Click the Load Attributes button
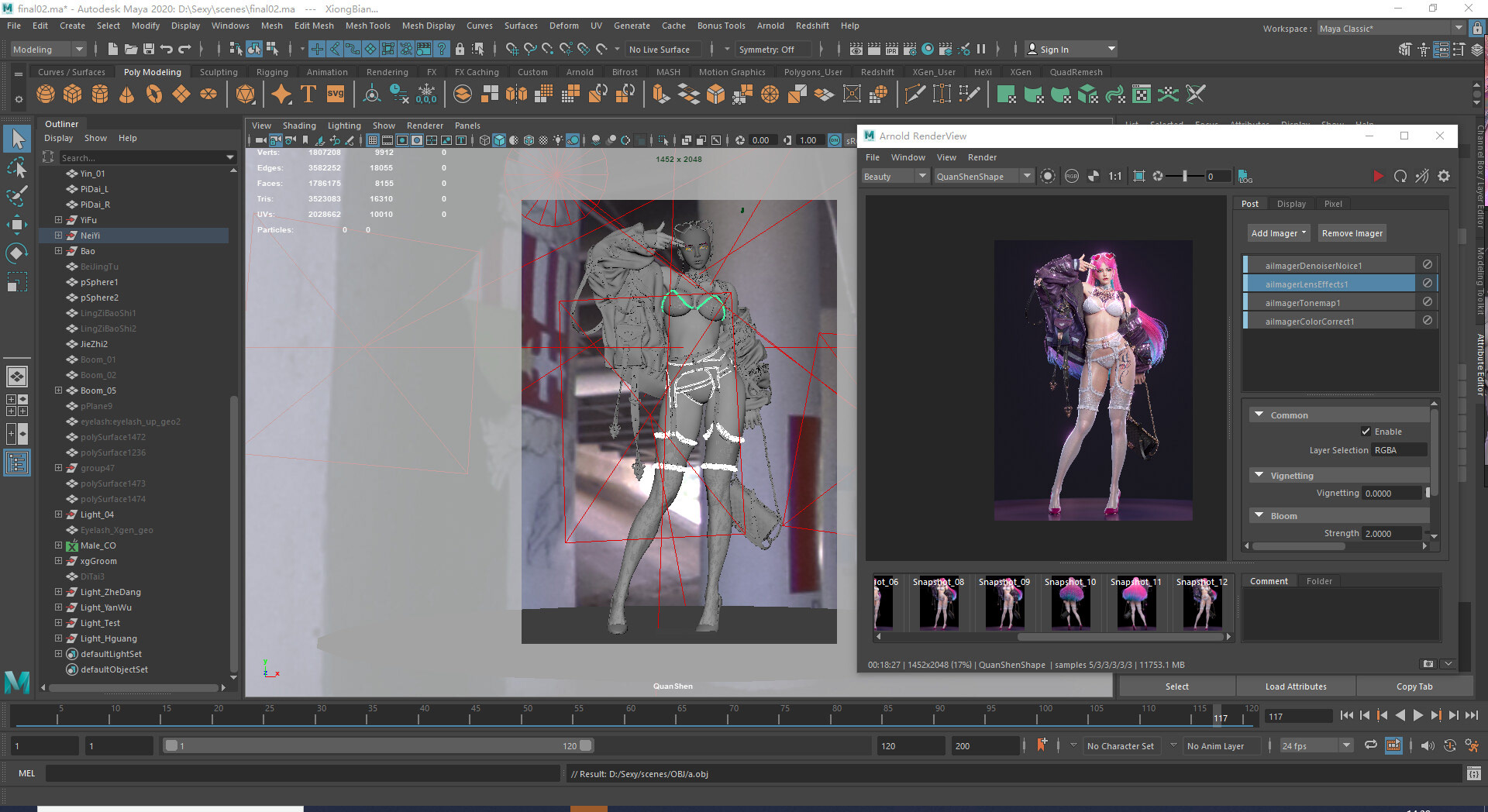This screenshot has width=1488, height=812. click(x=1295, y=686)
